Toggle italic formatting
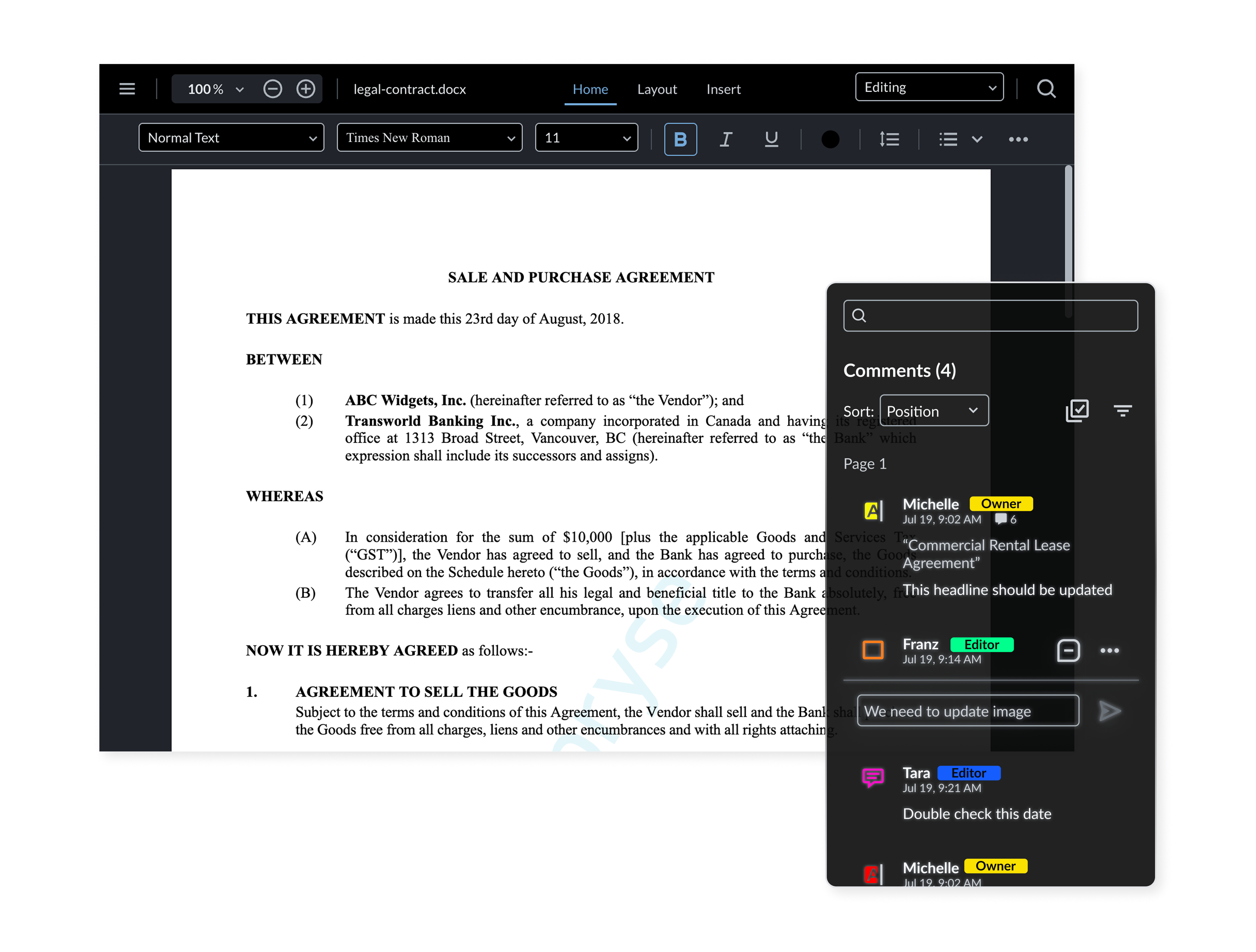 coord(726,139)
